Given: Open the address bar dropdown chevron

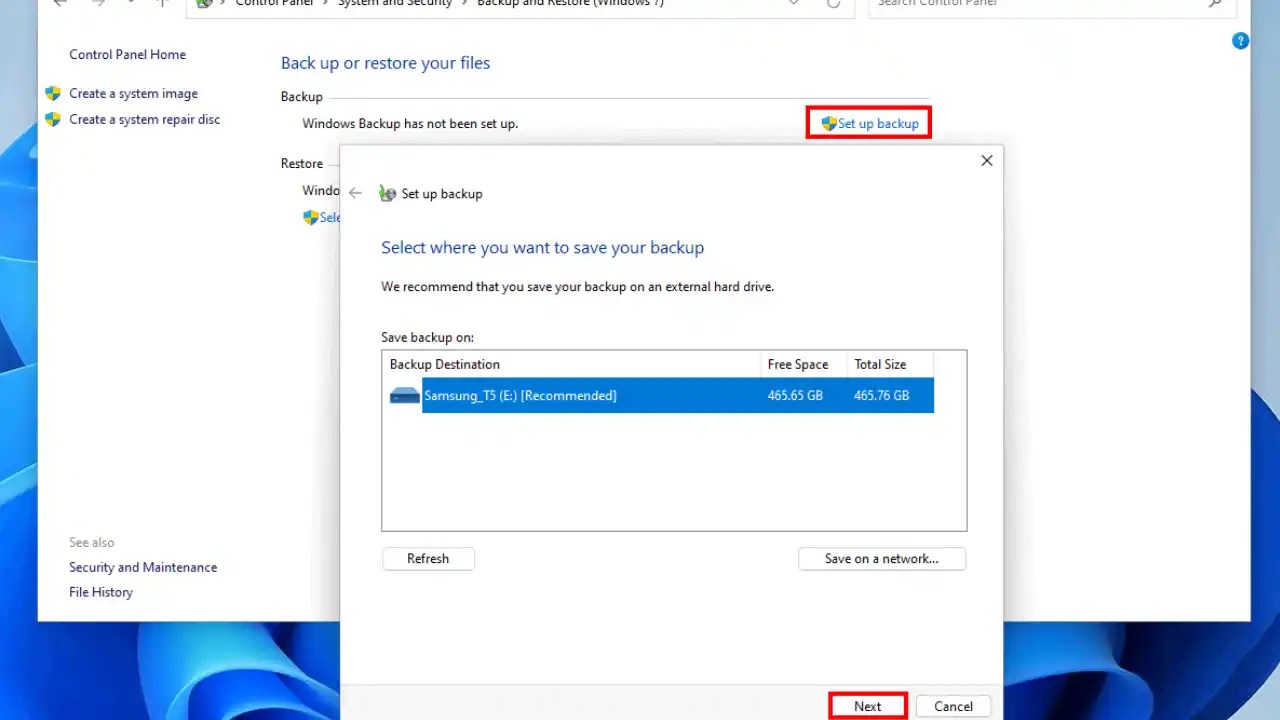Looking at the screenshot, I should pyautogui.click(x=793, y=4).
